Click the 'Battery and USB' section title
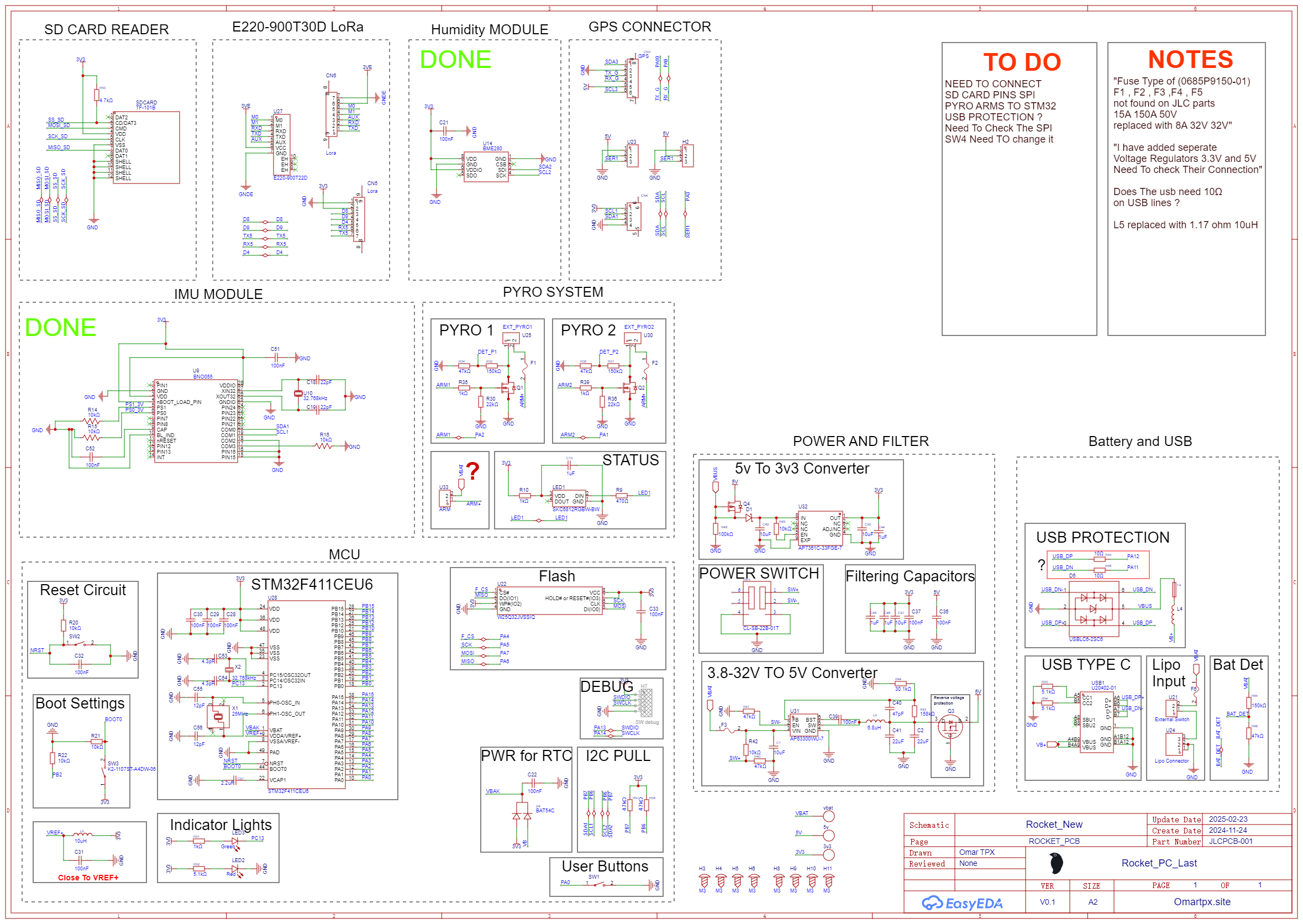Image resolution: width=1303 pixels, height=924 pixels. pyautogui.click(x=1140, y=441)
